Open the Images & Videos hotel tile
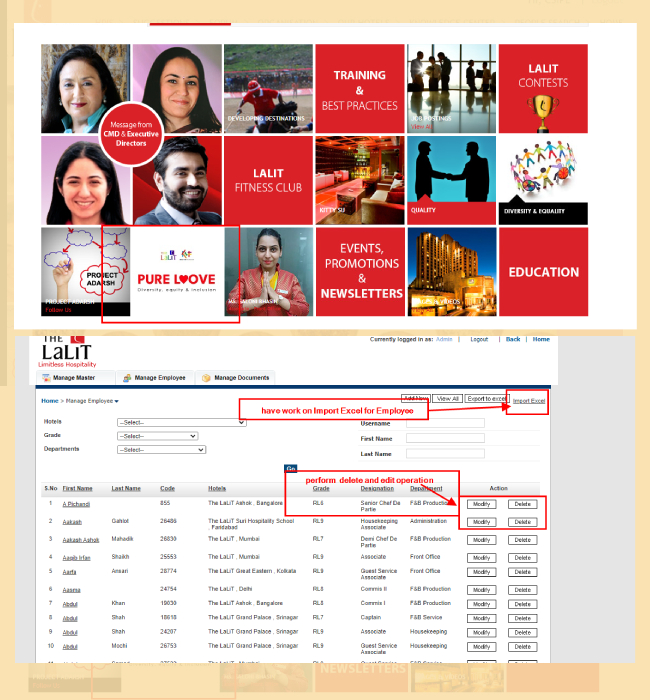The image size is (650, 700). coord(452,272)
